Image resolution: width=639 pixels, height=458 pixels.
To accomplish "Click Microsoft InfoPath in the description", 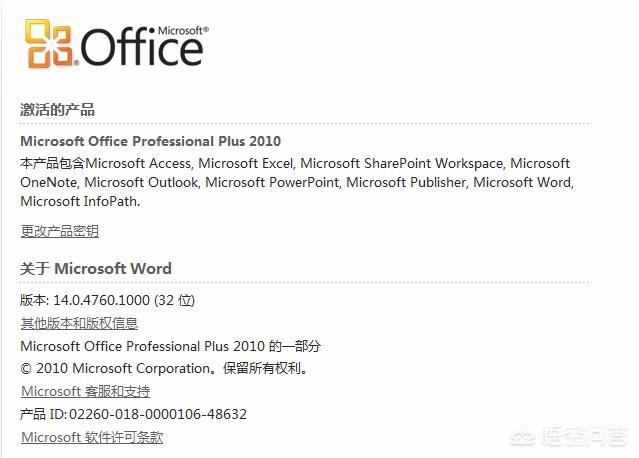I will pos(79,201).
